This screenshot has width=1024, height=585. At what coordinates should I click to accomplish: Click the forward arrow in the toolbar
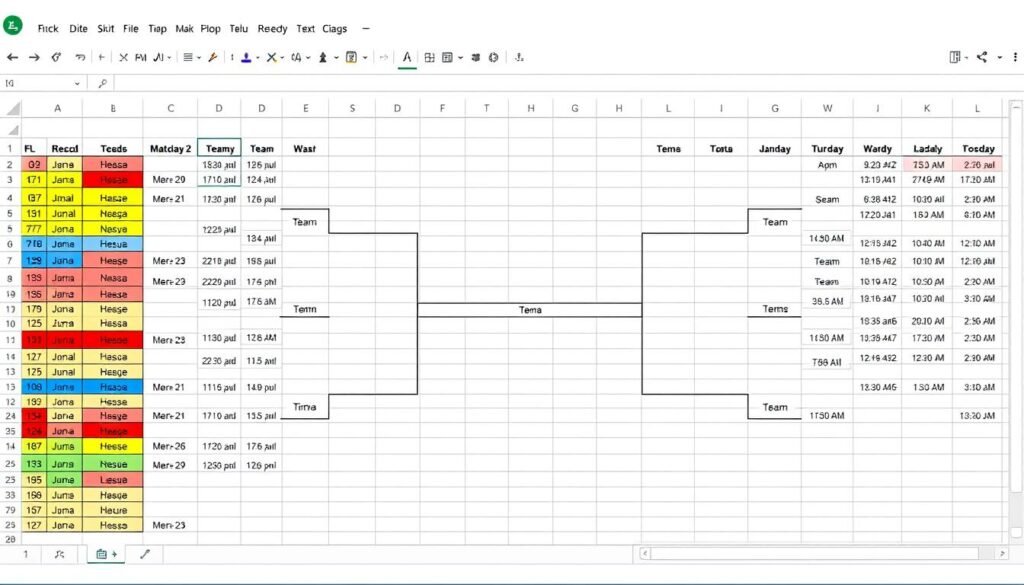pos(34,58)
